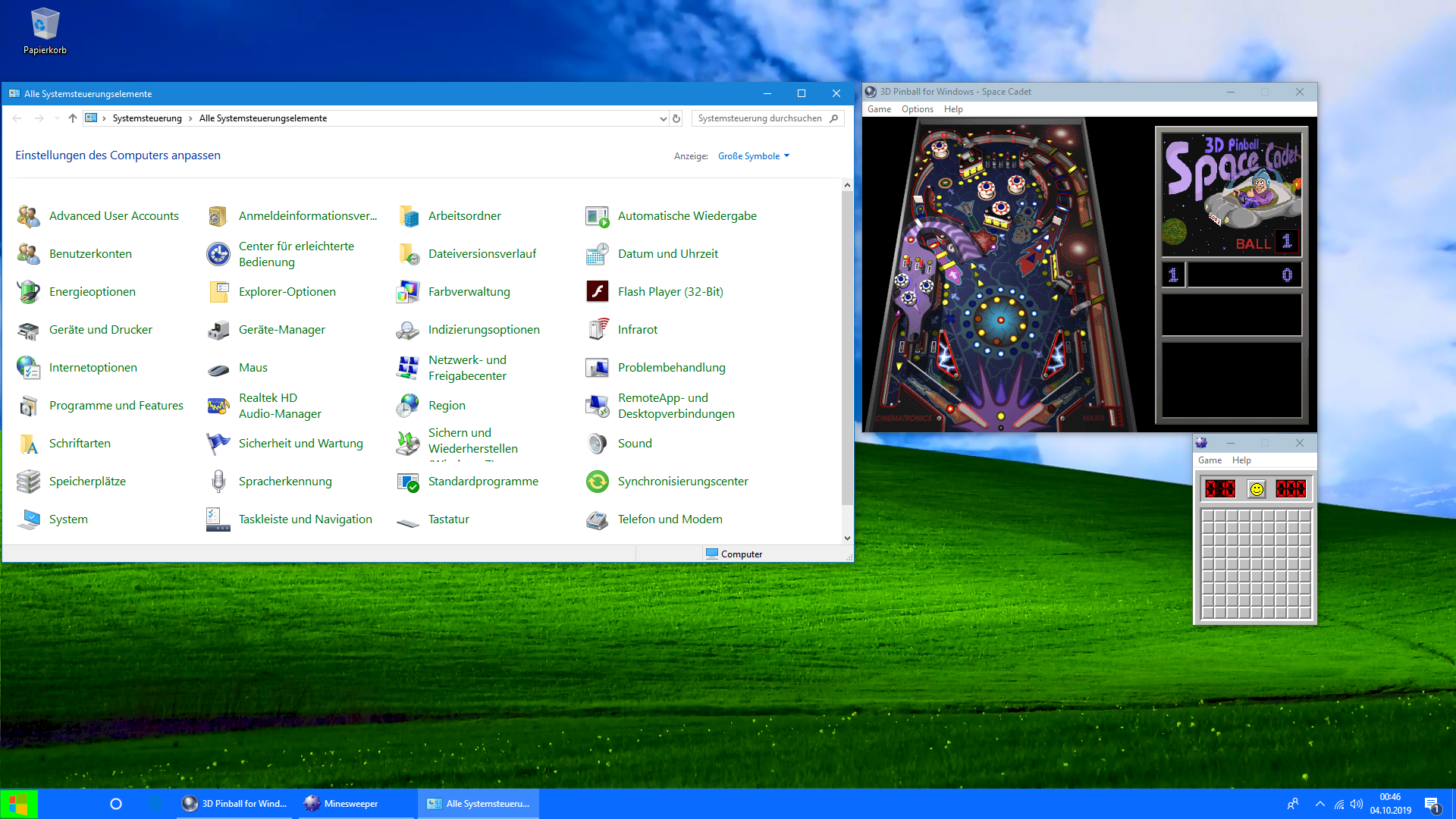Screen dimensions: 1456x819
Task: Open RemoteApp- und Desktopverbindungen icon
Action: pos(598,406)
